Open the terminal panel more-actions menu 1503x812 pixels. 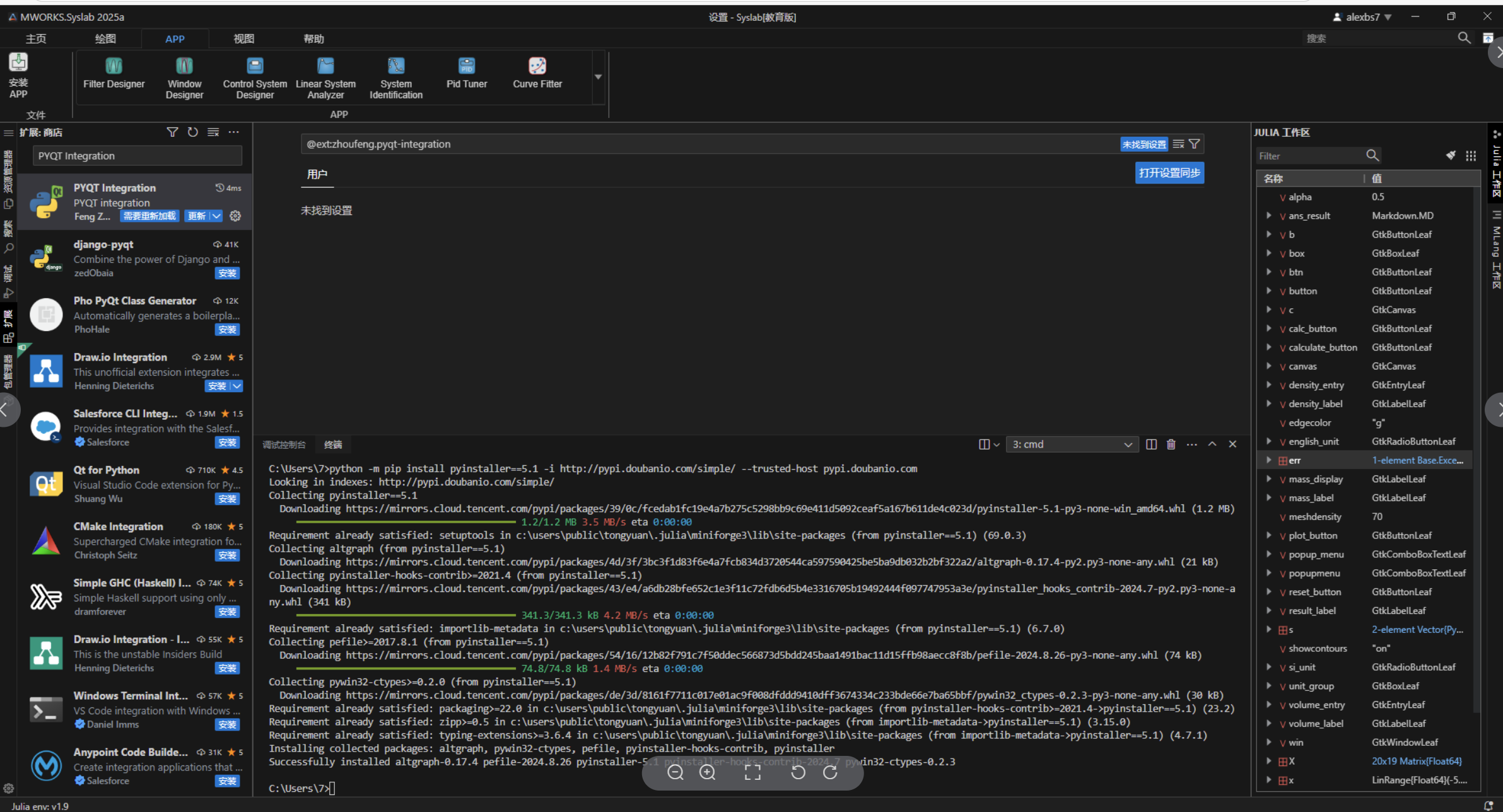(1191, 444)
